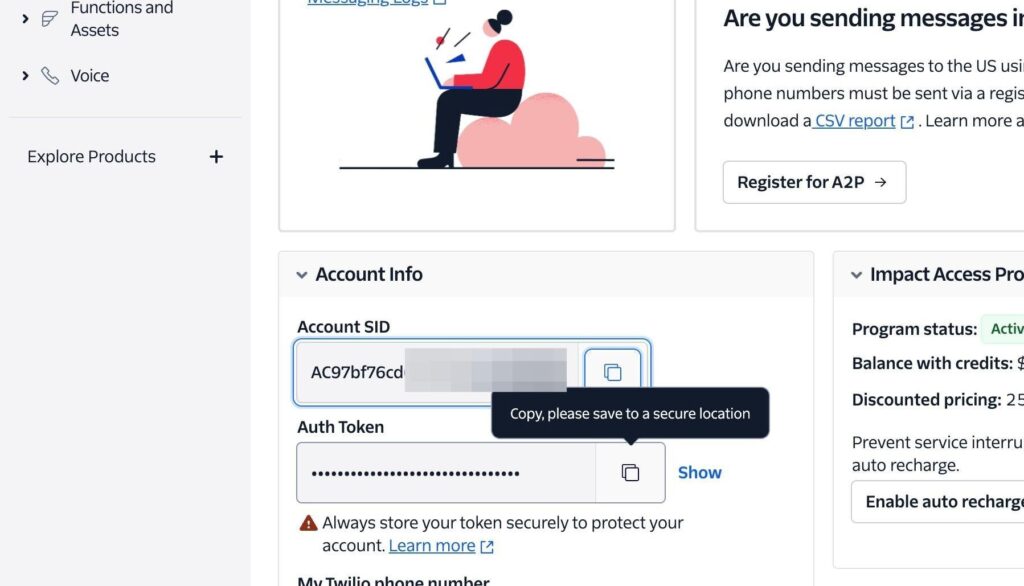Open Explore Products in the sidebar
The height and width of the screenshot is (586, 1024).
coord(91,157)
